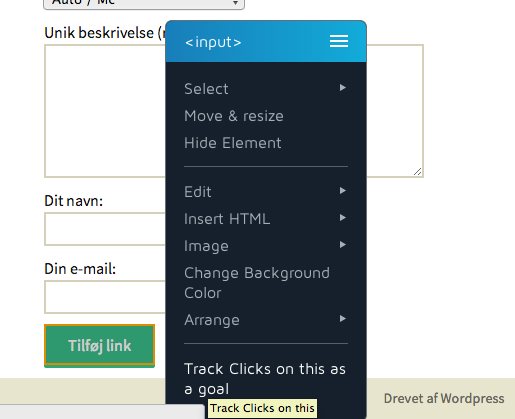The image size is (515, 419).
Task: Click the Select menu label
Action: [x=206, y=89]
